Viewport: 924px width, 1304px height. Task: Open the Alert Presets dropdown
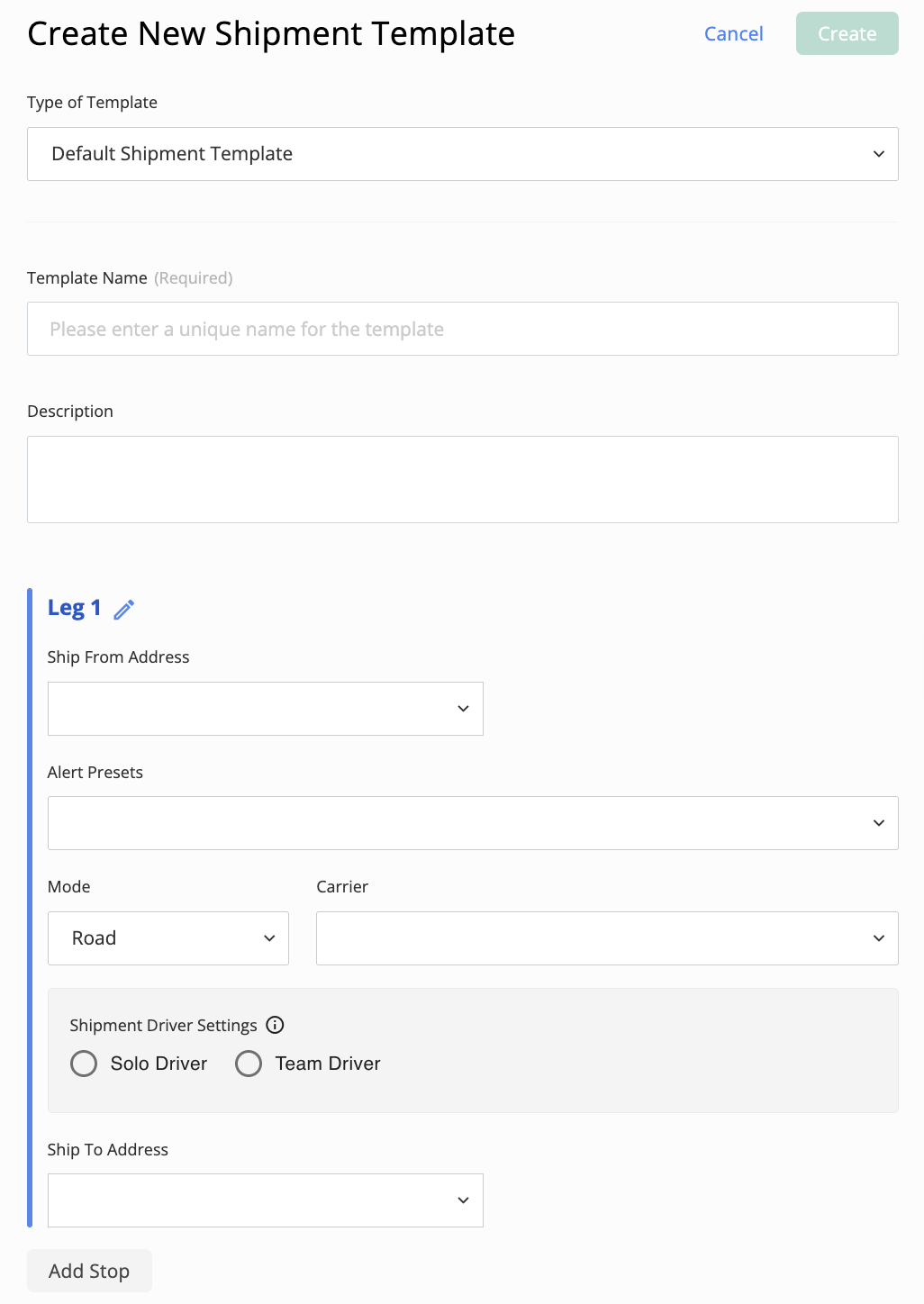[473, 822]
